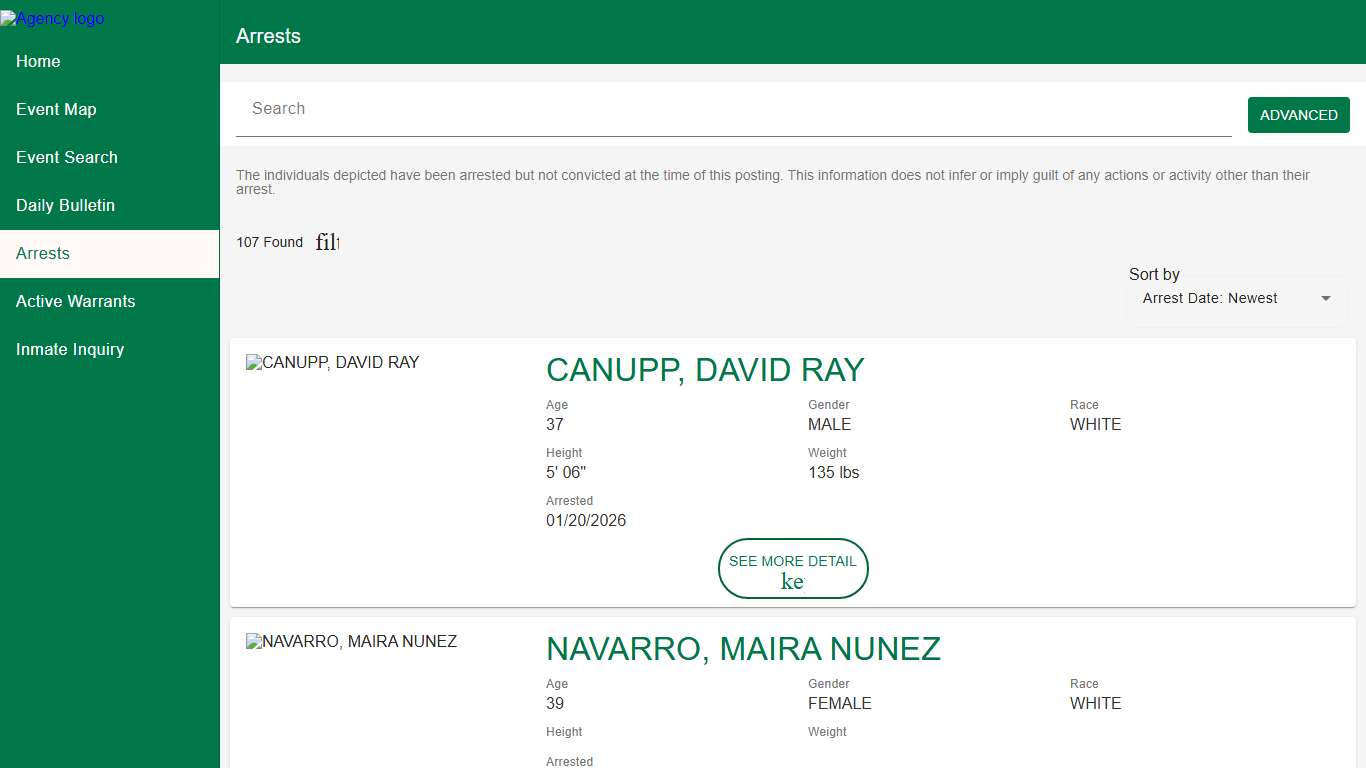Navigate to Event Search
Viewport: 1366px width, 768px height.
[67, 157]
